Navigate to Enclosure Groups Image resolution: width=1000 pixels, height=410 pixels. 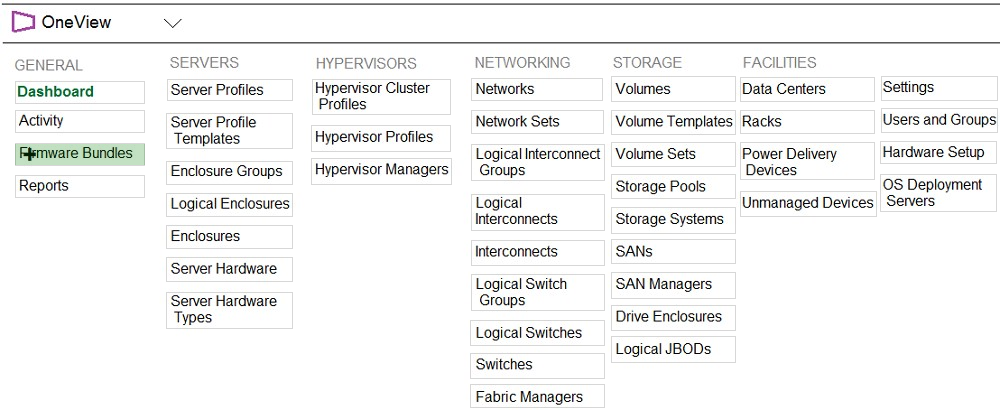point(230,172)
